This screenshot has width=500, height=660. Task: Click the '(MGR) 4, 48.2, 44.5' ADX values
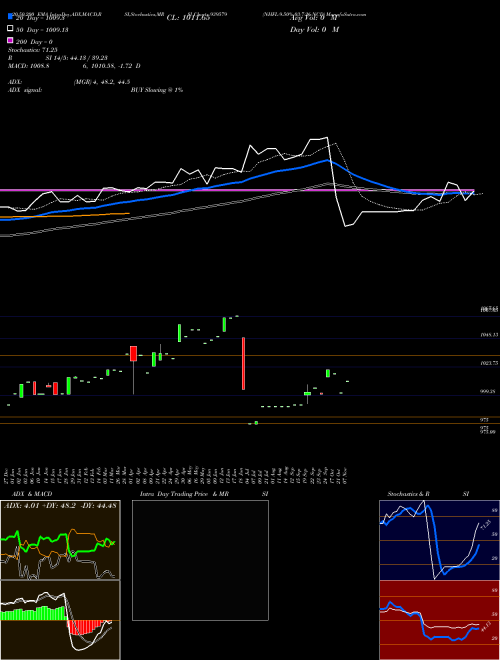click(x=101, y=82)
